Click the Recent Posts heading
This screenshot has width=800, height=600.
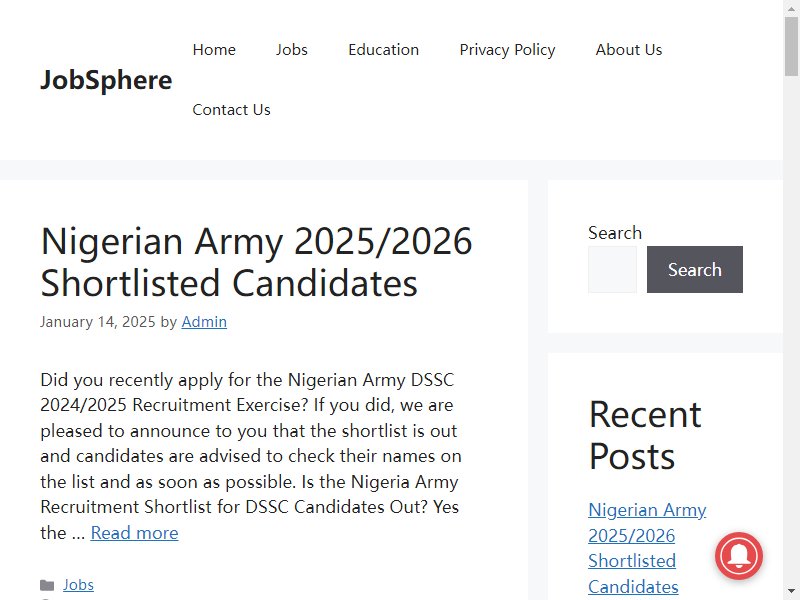tap(645, 435)
